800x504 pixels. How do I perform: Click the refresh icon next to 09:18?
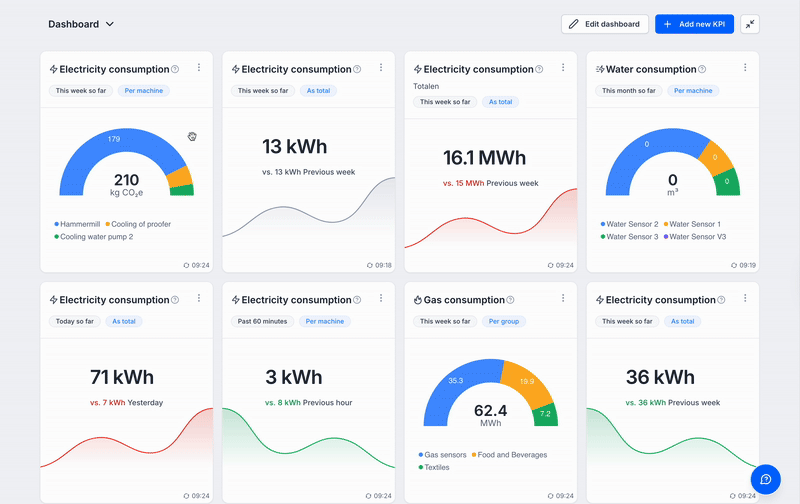point(370,265)
